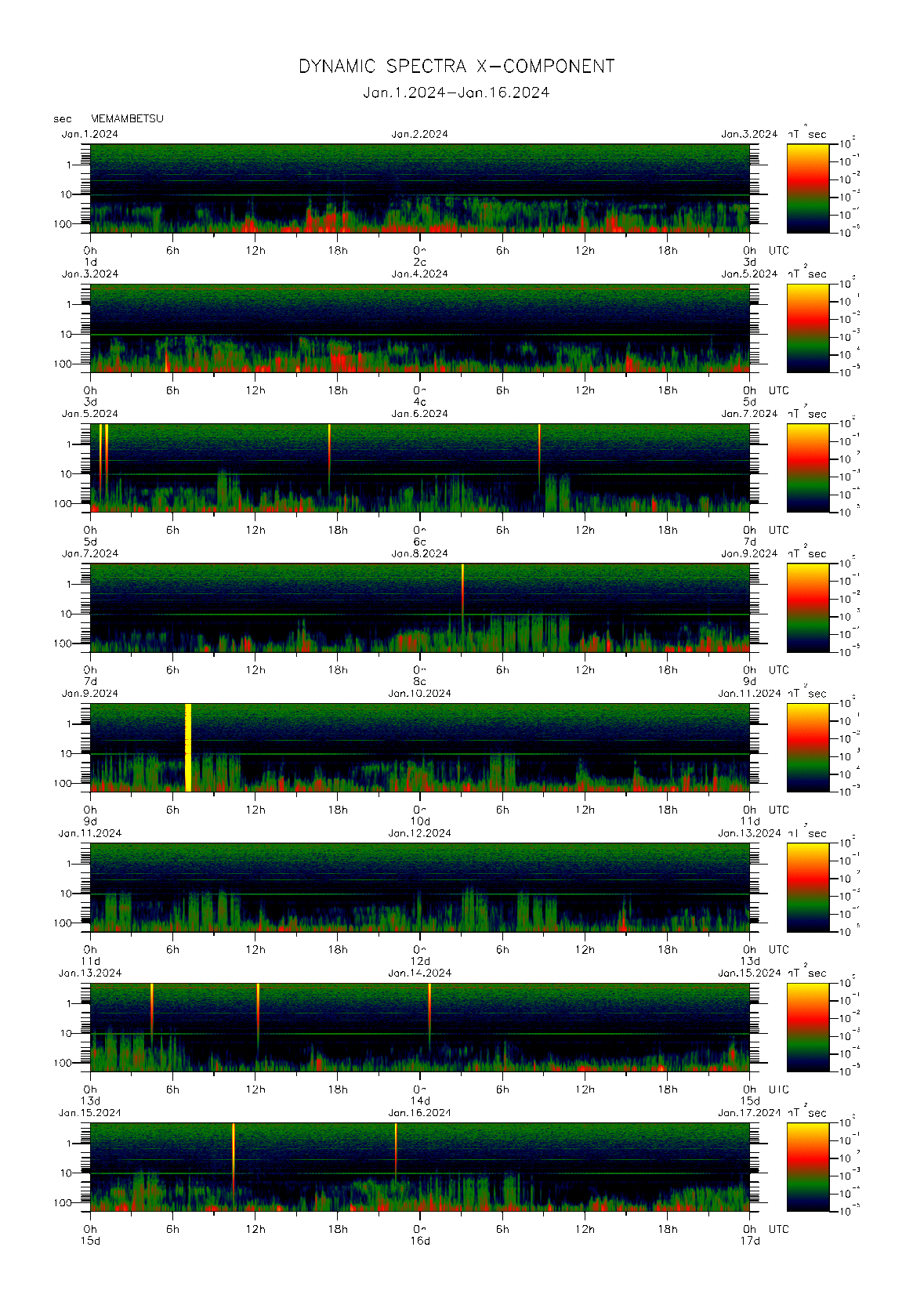Select the Jan.14.2024 date label

coord(420,973)
